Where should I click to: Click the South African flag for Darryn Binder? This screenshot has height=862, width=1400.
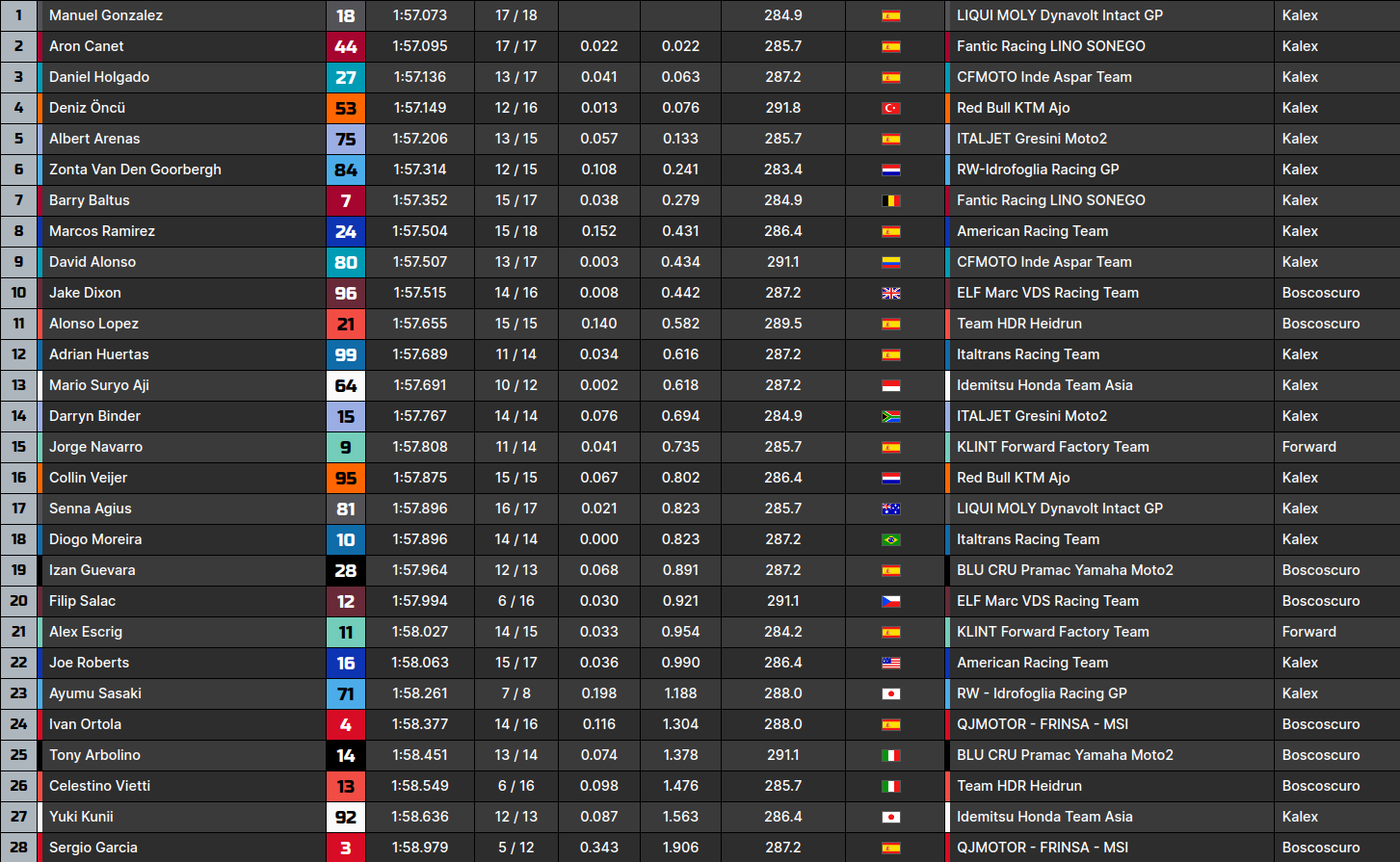pos(891,416)
